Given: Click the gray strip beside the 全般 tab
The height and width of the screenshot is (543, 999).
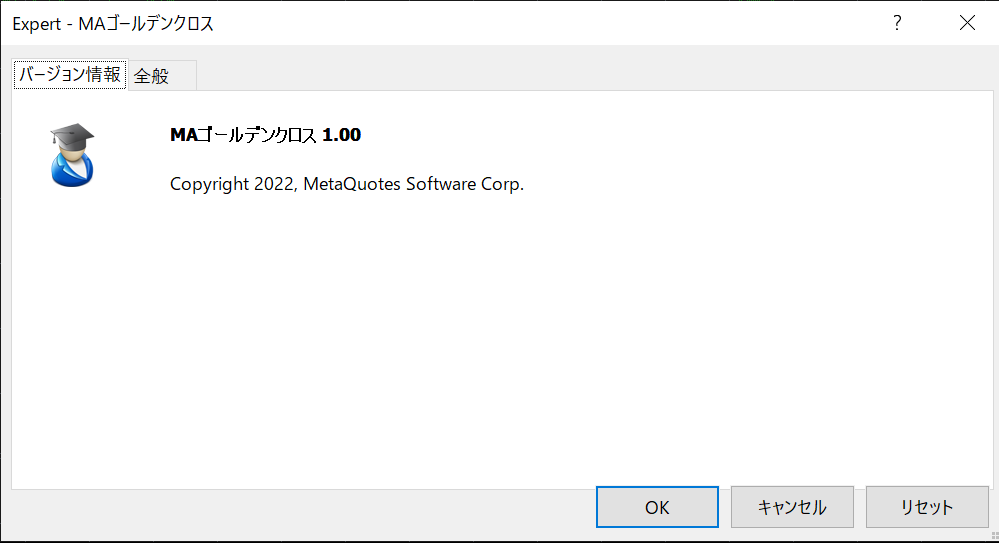Looking at the screenshot, I should tap(593, 75).
